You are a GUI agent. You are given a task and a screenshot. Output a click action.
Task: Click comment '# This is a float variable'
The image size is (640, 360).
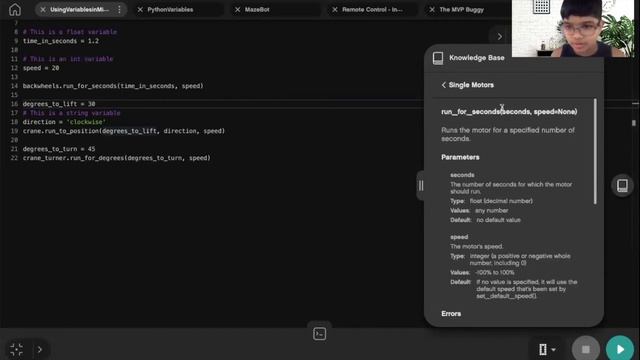tap(70, 32)
